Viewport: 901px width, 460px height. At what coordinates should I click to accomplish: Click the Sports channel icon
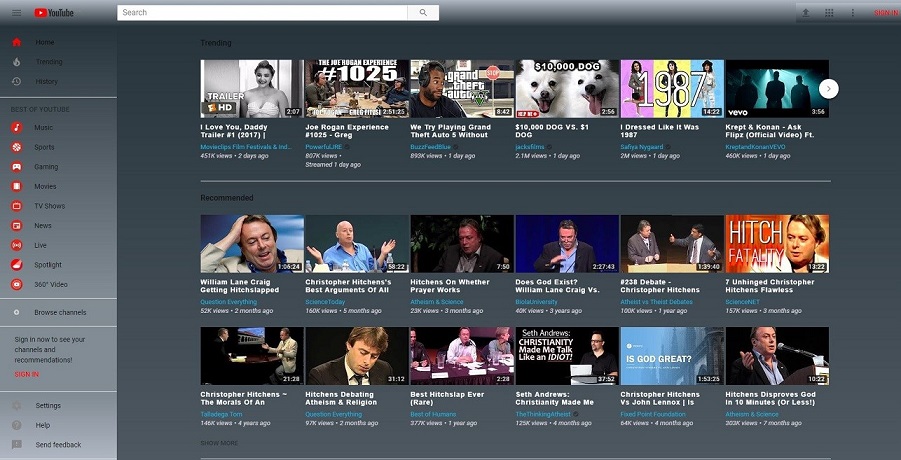tap(17, 147)
